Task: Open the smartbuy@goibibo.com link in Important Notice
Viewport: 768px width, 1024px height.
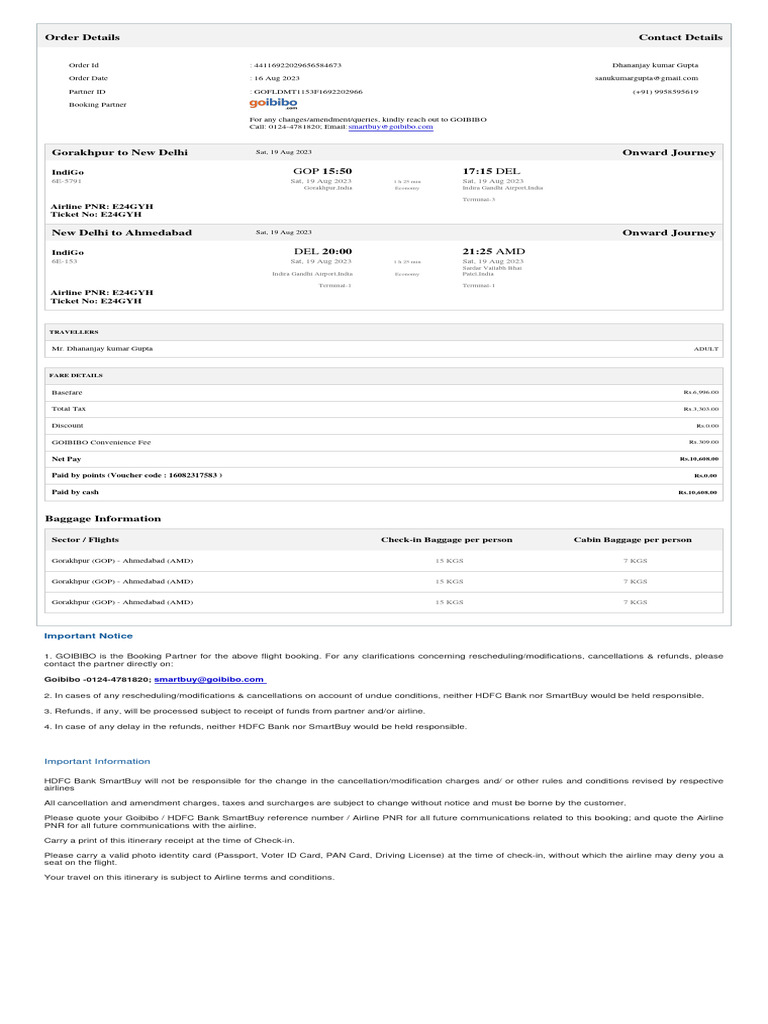Action: point(209,679)
